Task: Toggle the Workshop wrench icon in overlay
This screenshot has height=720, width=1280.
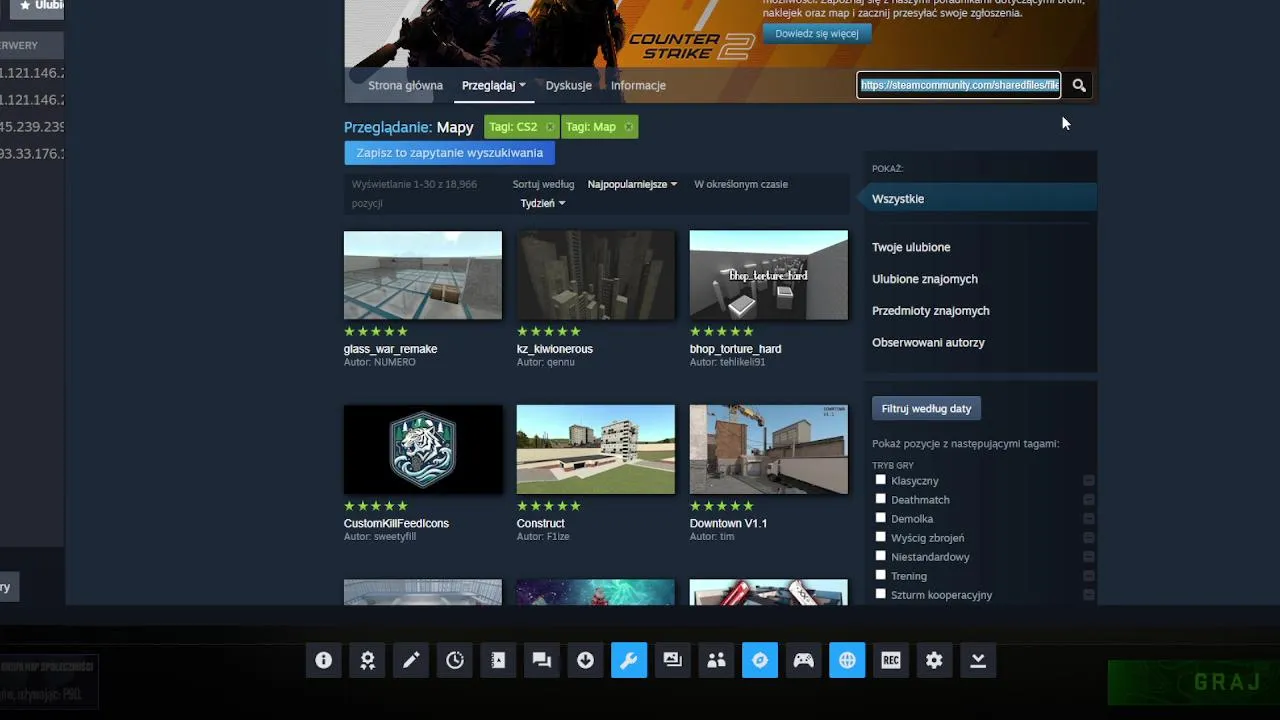Action: tap(629, 660)
